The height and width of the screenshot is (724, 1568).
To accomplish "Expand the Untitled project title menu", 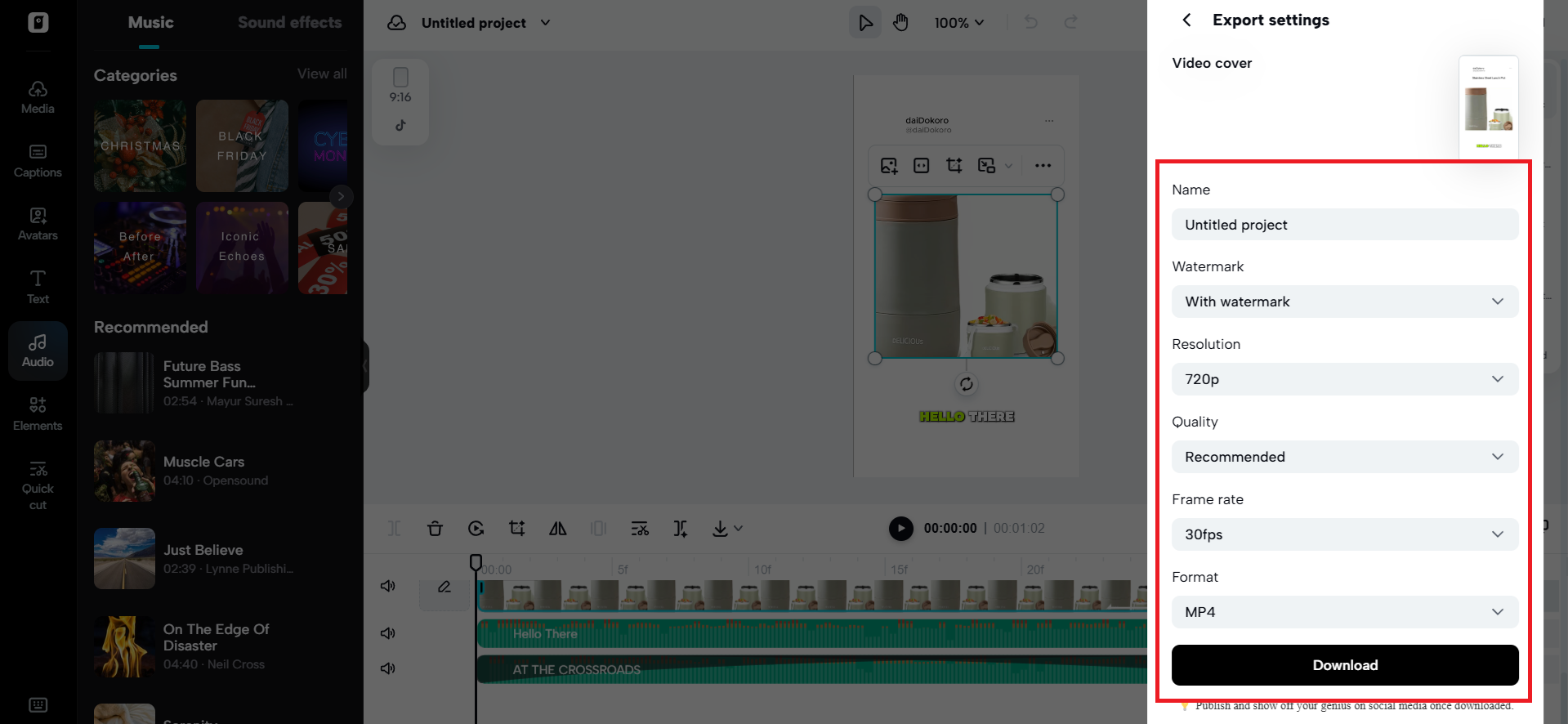I will 545,23.
